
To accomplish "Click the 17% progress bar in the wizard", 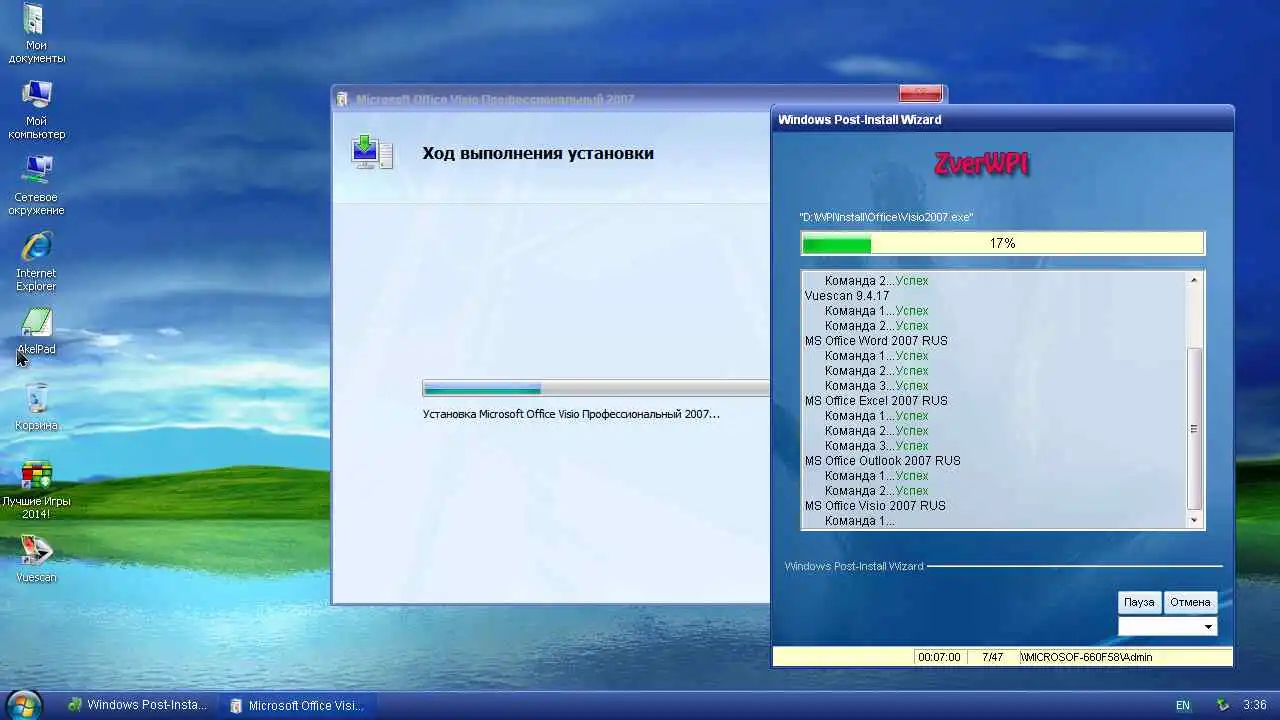I will pyautogui.click(x=1003, y=243).
